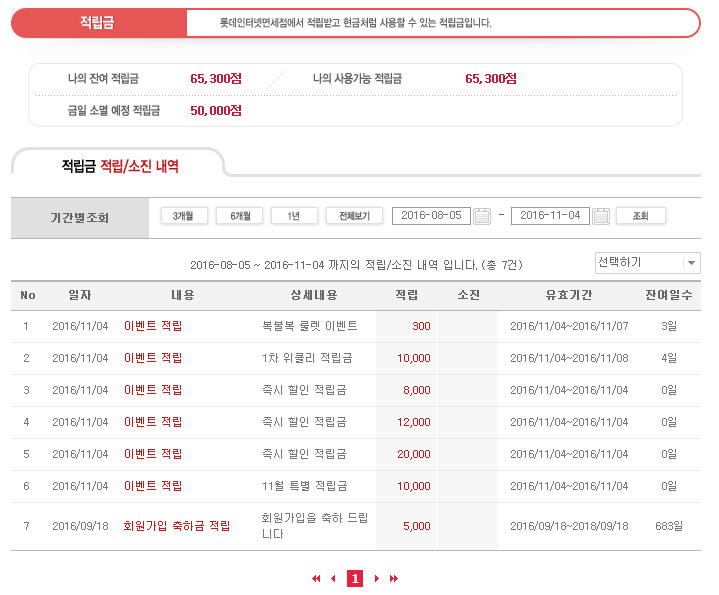Filter by the 3개월 period button
Image resolution: width=719 pixels, height=595 pixels.
[x=184, y=215]
